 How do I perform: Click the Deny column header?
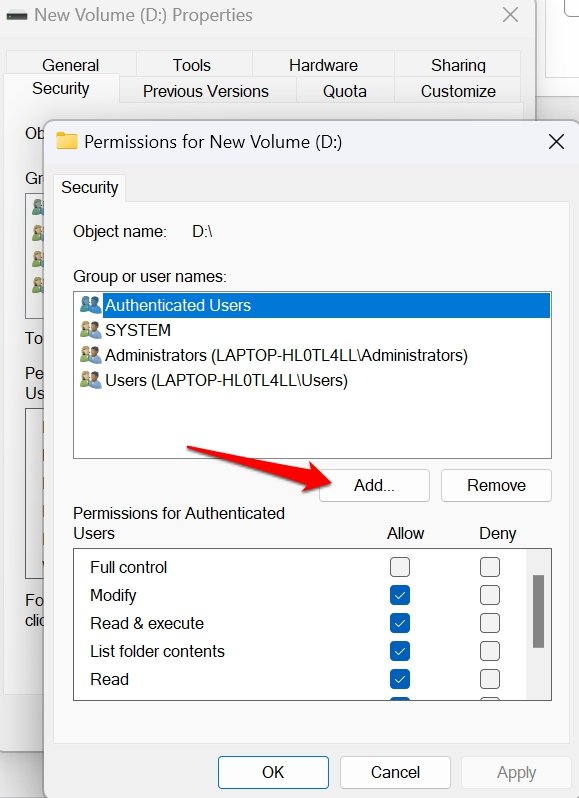coord(498,533)
